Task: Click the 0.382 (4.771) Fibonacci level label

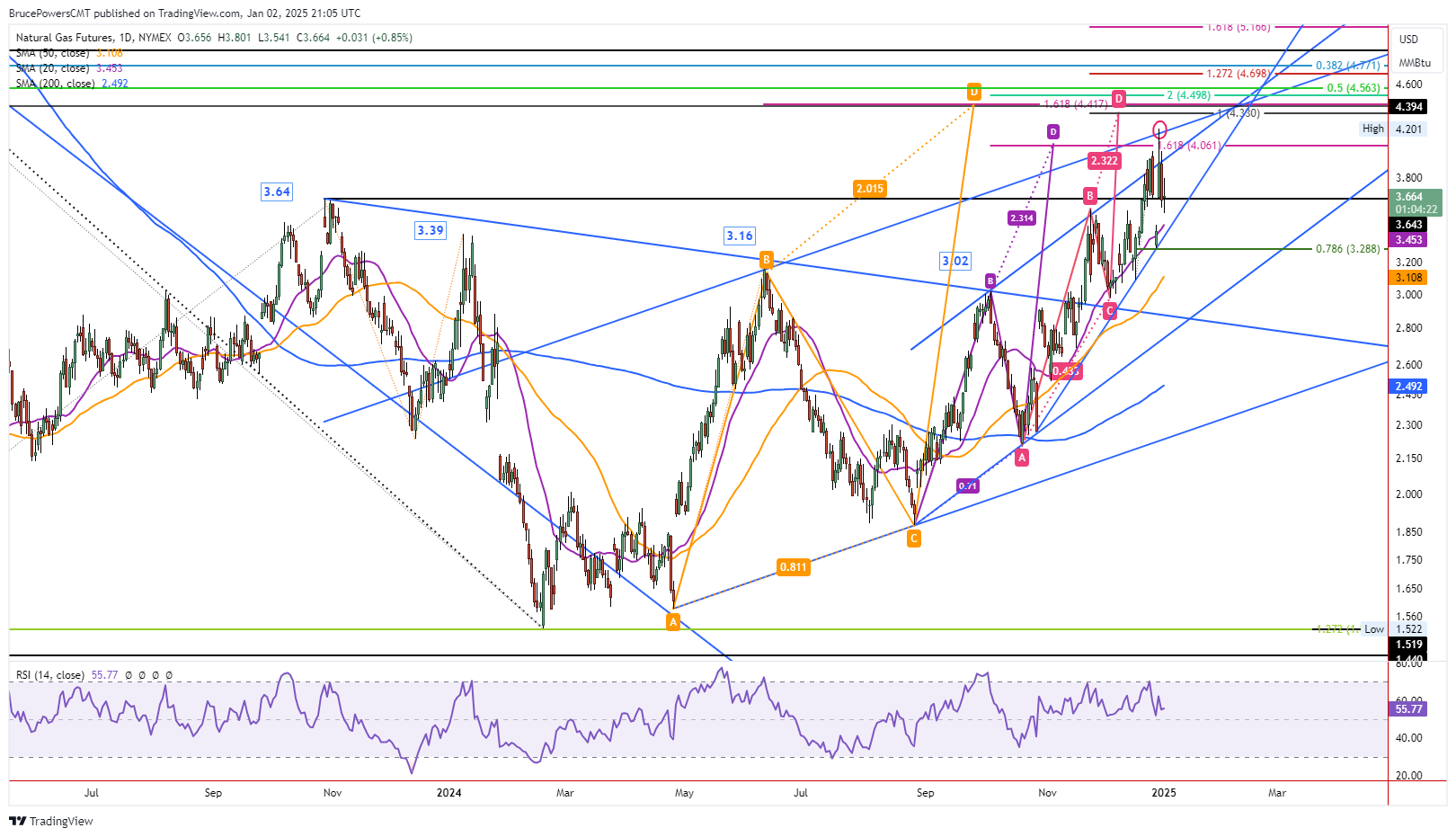Action: (1348, 66)
